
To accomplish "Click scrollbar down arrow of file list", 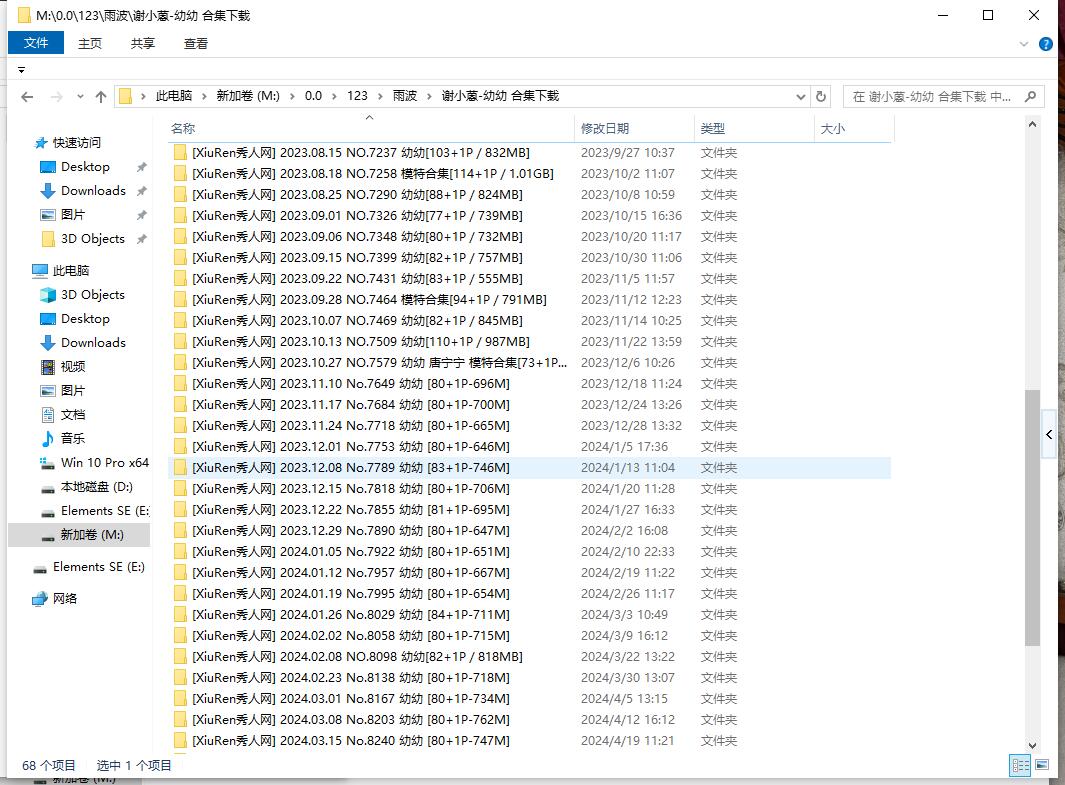I will click(x=1032, y=745).
